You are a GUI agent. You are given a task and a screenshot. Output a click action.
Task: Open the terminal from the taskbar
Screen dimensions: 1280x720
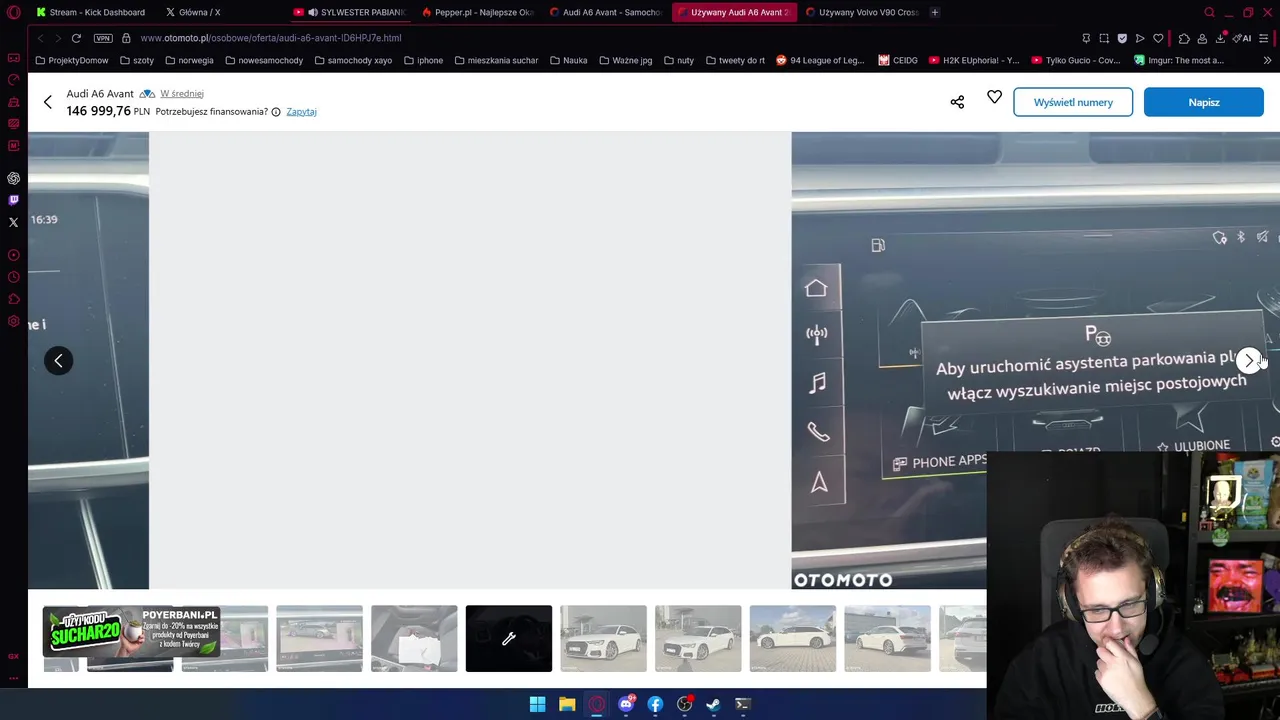pyautogui.click(x=743, y=704)
